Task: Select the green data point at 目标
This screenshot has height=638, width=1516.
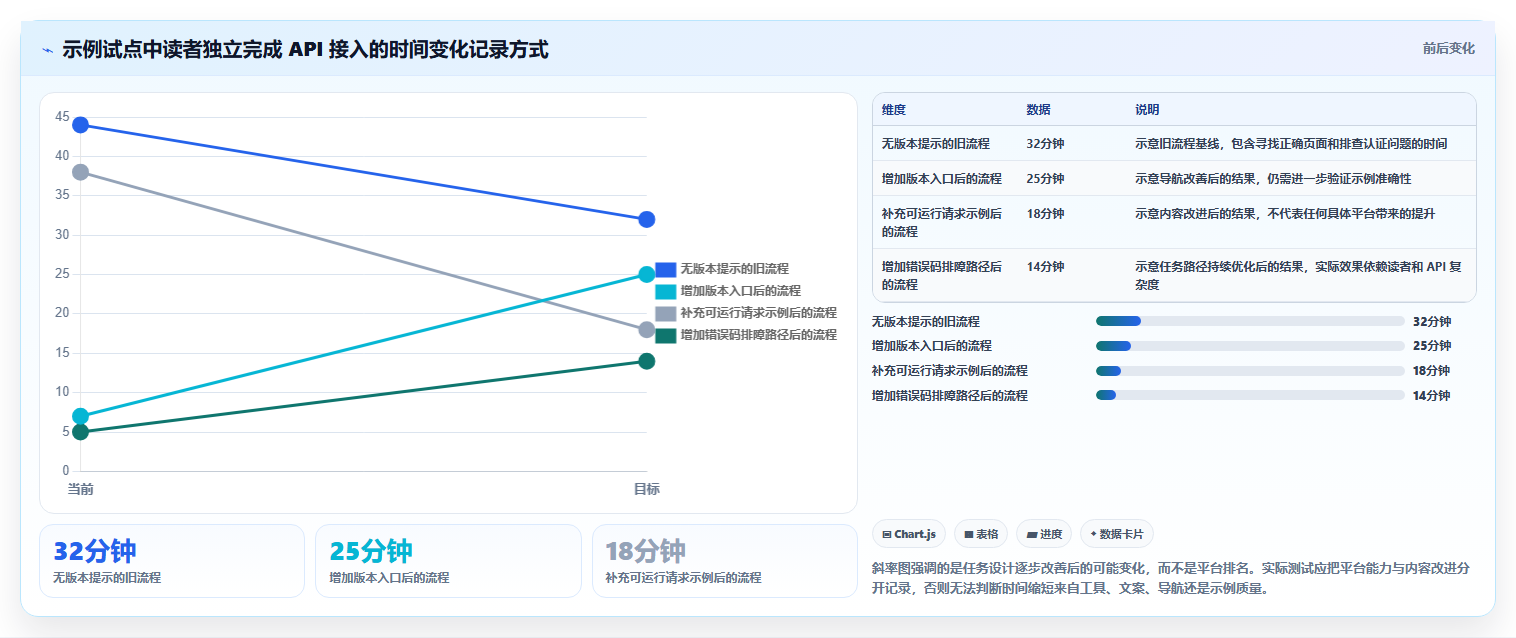Action: (x=646, y=361)
